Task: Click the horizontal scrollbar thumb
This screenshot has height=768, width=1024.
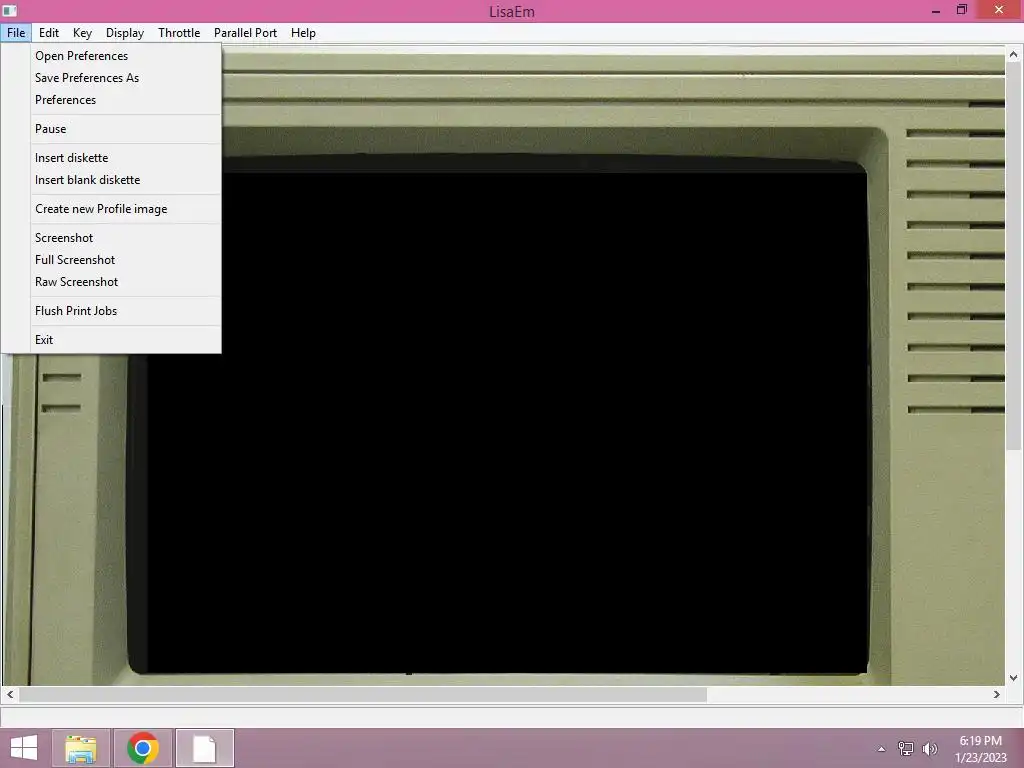Action: pos(363,694)
